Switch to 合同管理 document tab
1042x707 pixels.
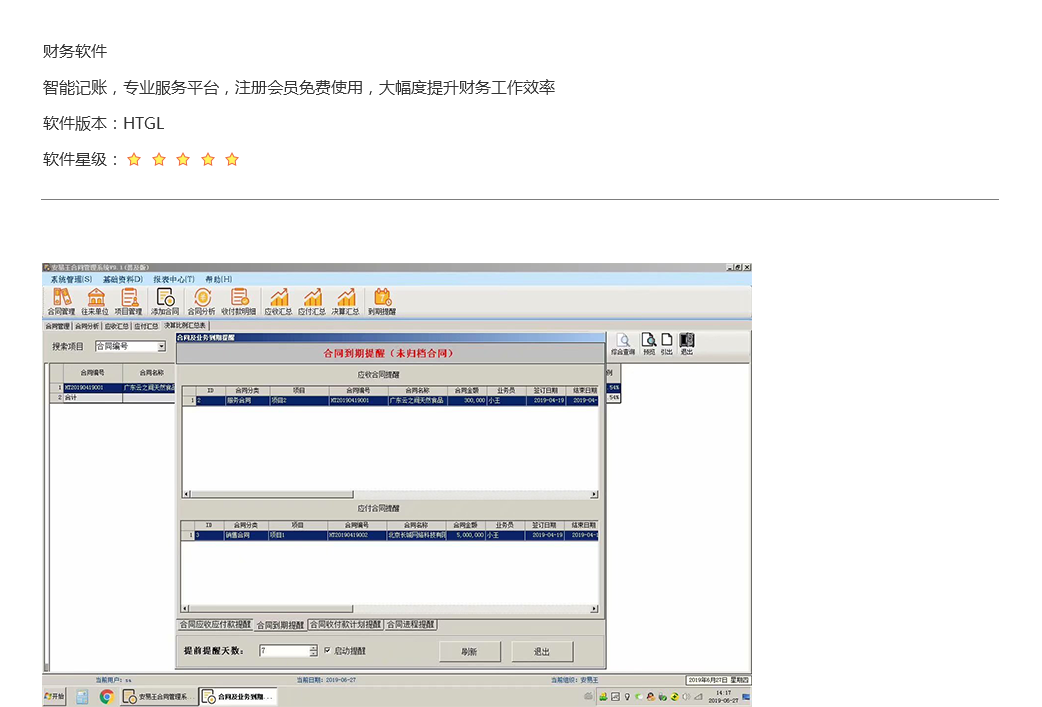click(x=57, y=326)
